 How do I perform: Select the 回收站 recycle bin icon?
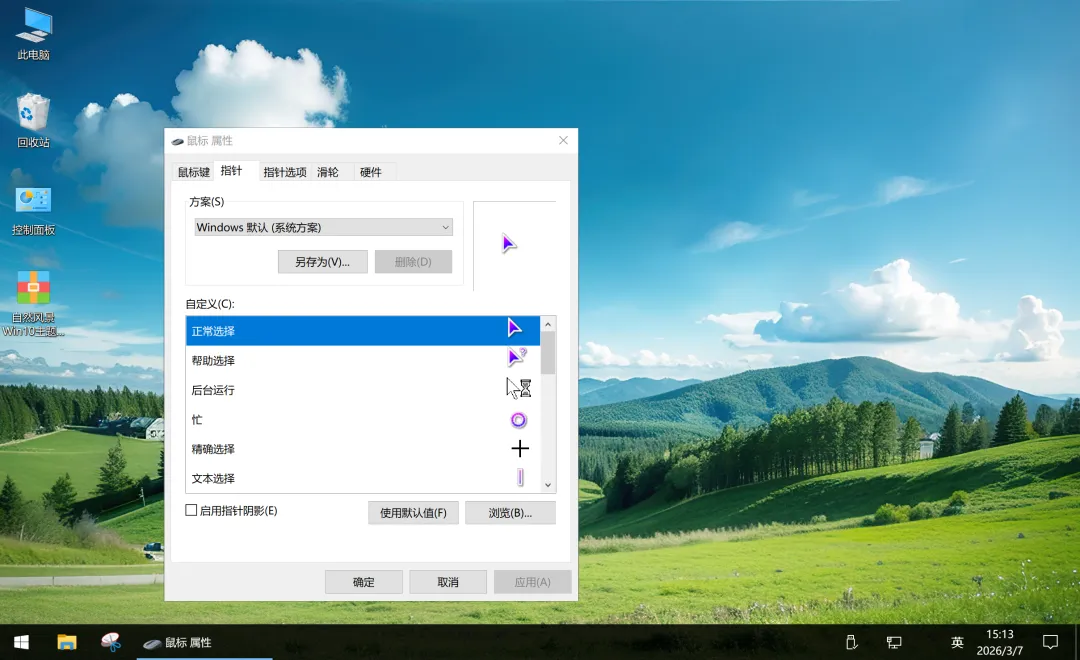tap(34, 121)
